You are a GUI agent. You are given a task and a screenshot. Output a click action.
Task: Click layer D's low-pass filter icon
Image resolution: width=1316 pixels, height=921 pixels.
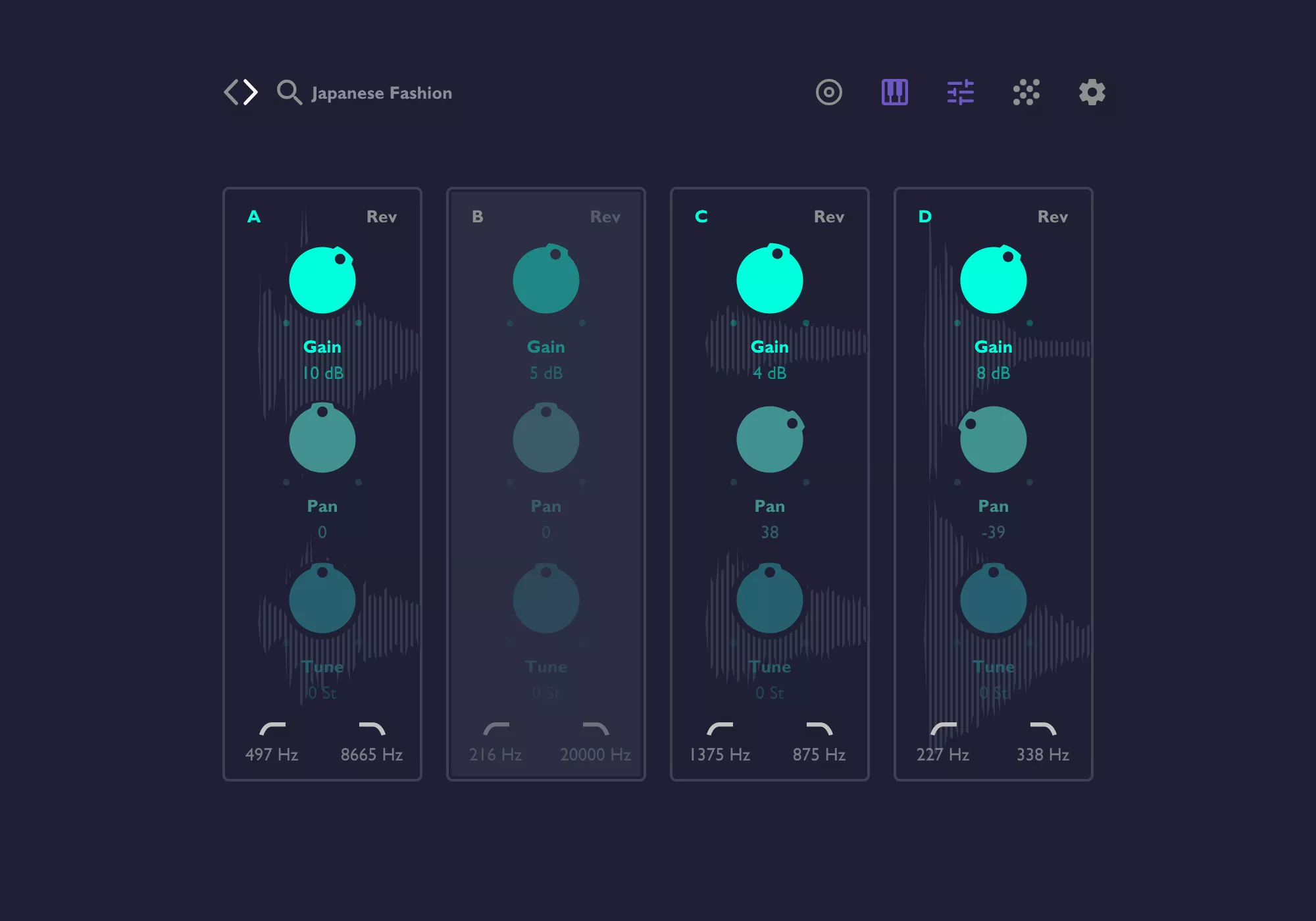[1043, 729]
